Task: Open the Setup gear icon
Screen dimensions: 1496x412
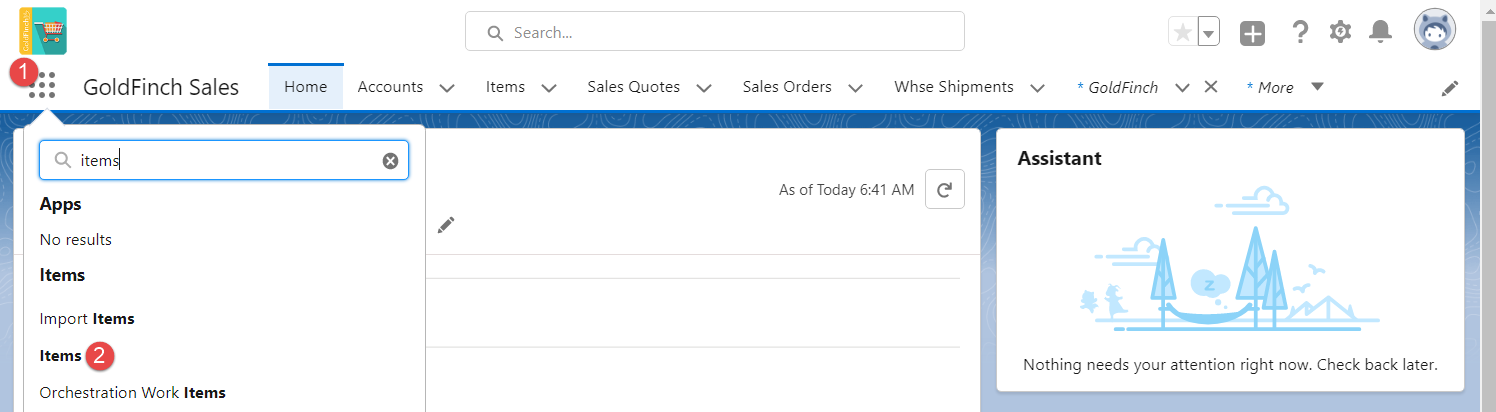Action: pos(1340,32)
